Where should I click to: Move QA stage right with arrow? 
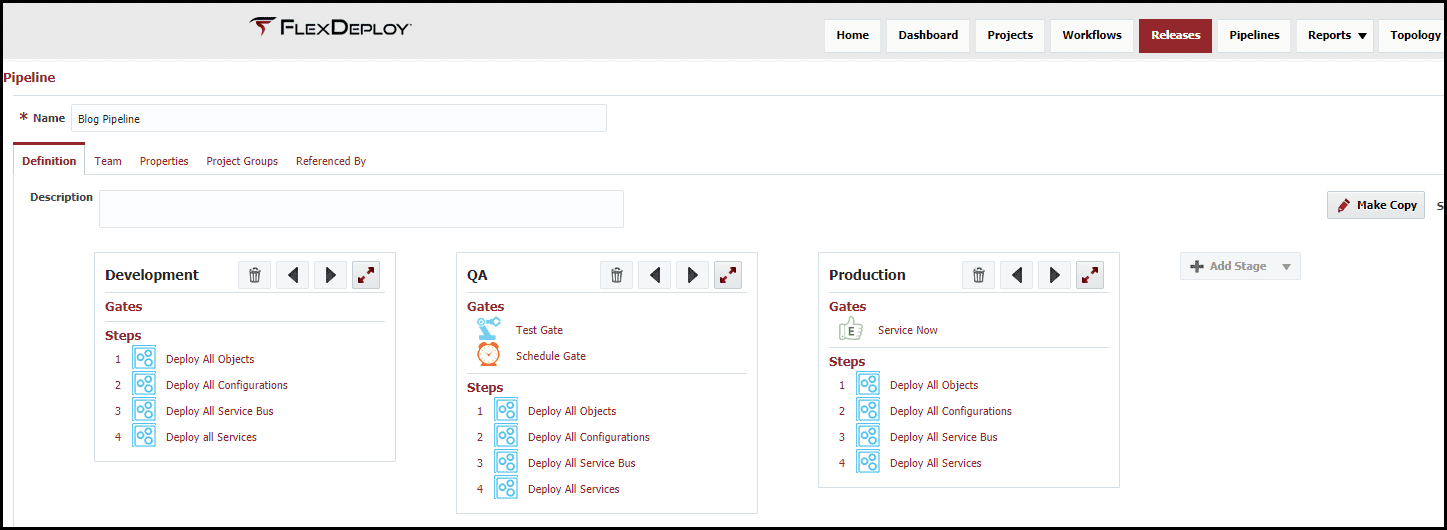coord(693,275)
